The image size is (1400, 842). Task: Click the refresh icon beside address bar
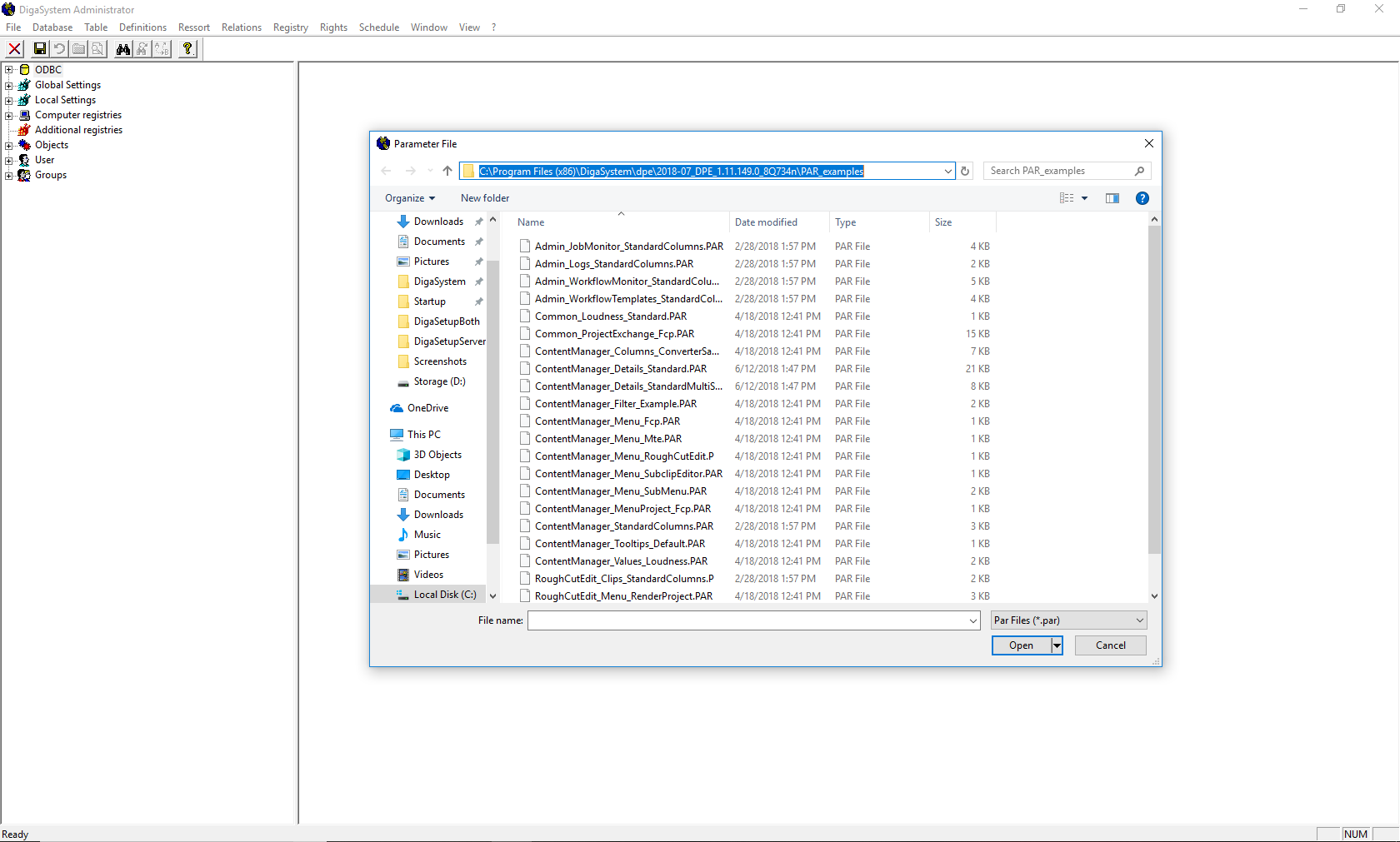[965, 171]
